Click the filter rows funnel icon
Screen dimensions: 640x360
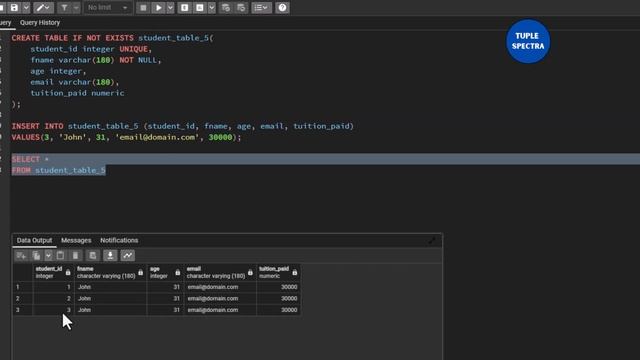pyautogui.click(x=64, y=7)
